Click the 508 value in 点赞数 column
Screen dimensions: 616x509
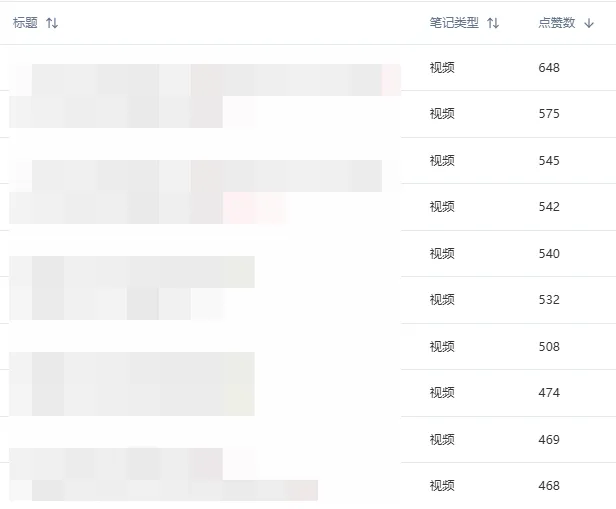[x=548, y=347]
